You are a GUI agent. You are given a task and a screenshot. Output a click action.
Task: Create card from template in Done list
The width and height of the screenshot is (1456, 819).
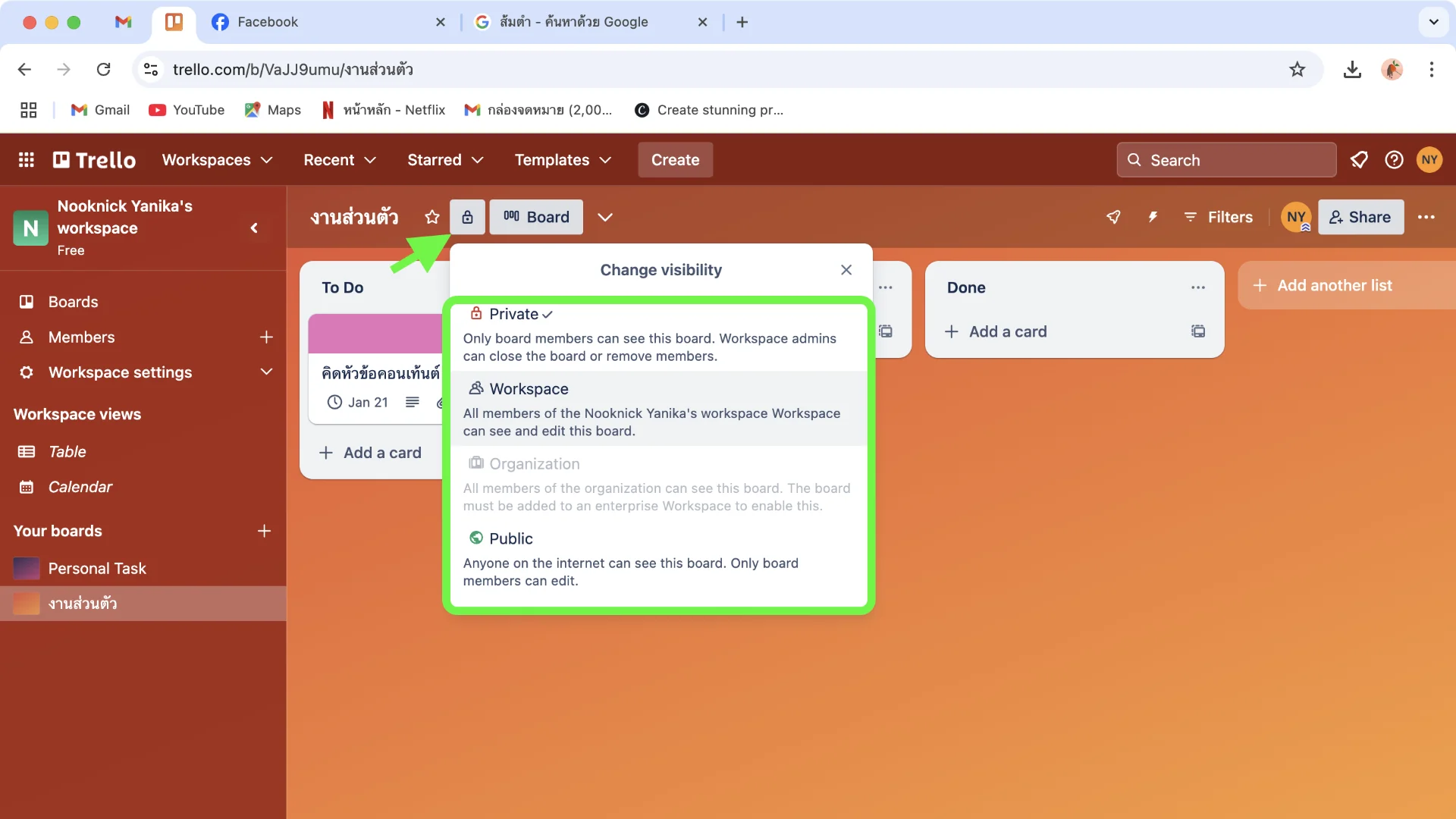click(1198, 331)
